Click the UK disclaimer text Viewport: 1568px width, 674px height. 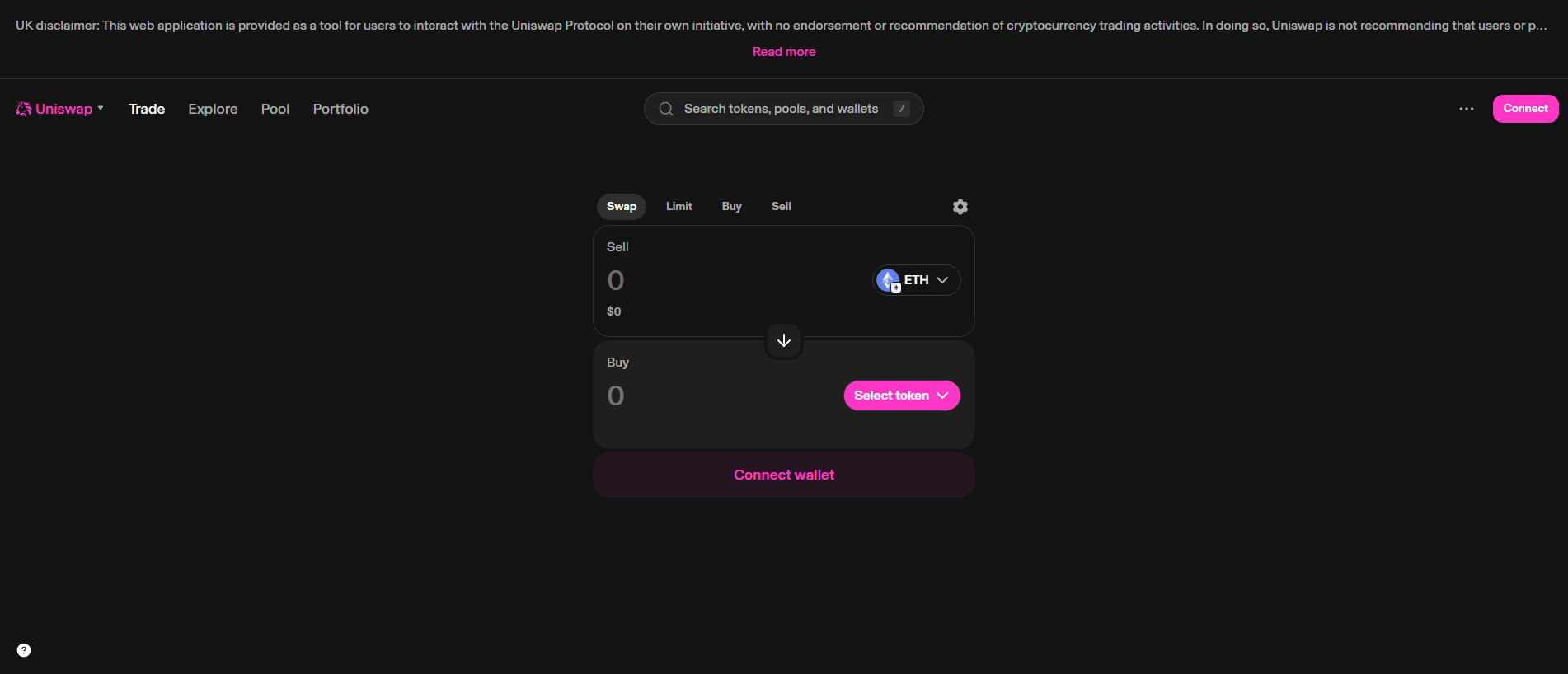click(781, 26)
